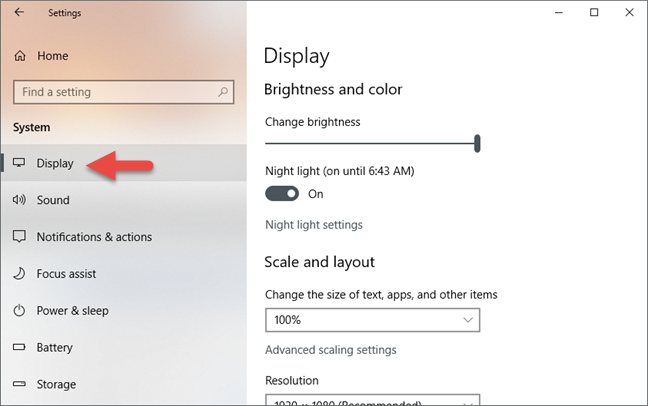
Task: Turn off the Night light toggle
Action: pos(282,193)
